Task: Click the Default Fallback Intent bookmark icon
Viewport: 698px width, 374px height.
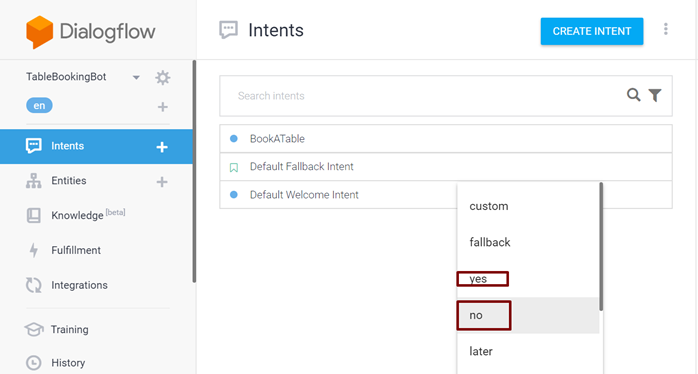Action: tap(234, 167)
